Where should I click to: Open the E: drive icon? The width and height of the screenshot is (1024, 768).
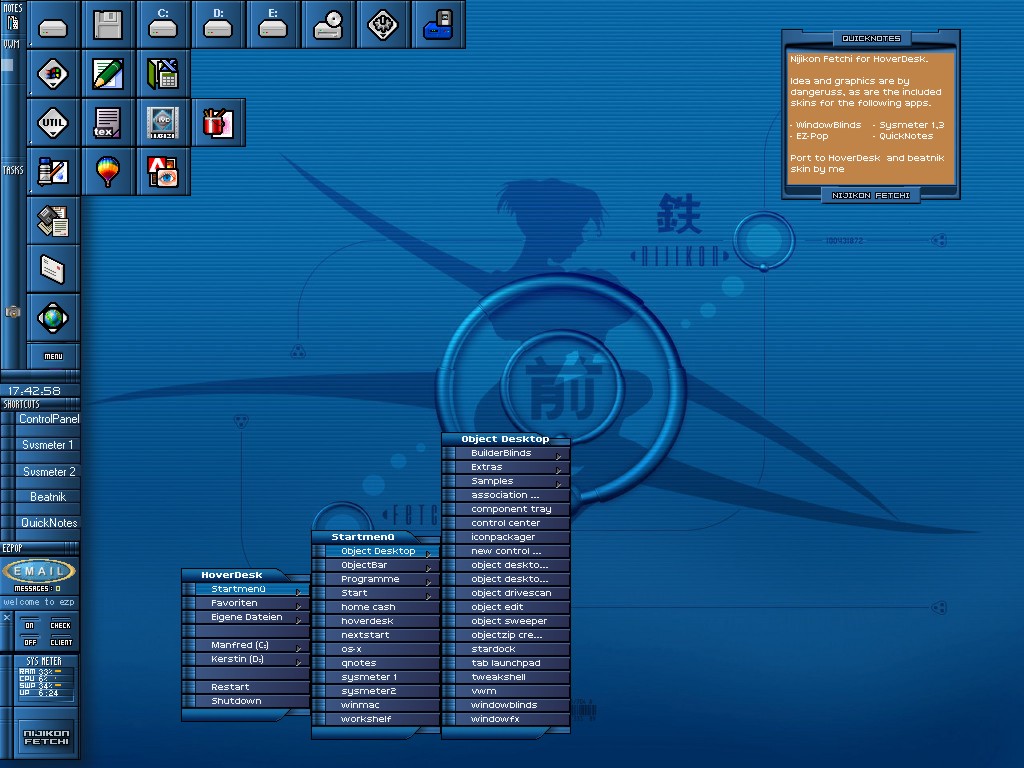coord(273,25)
